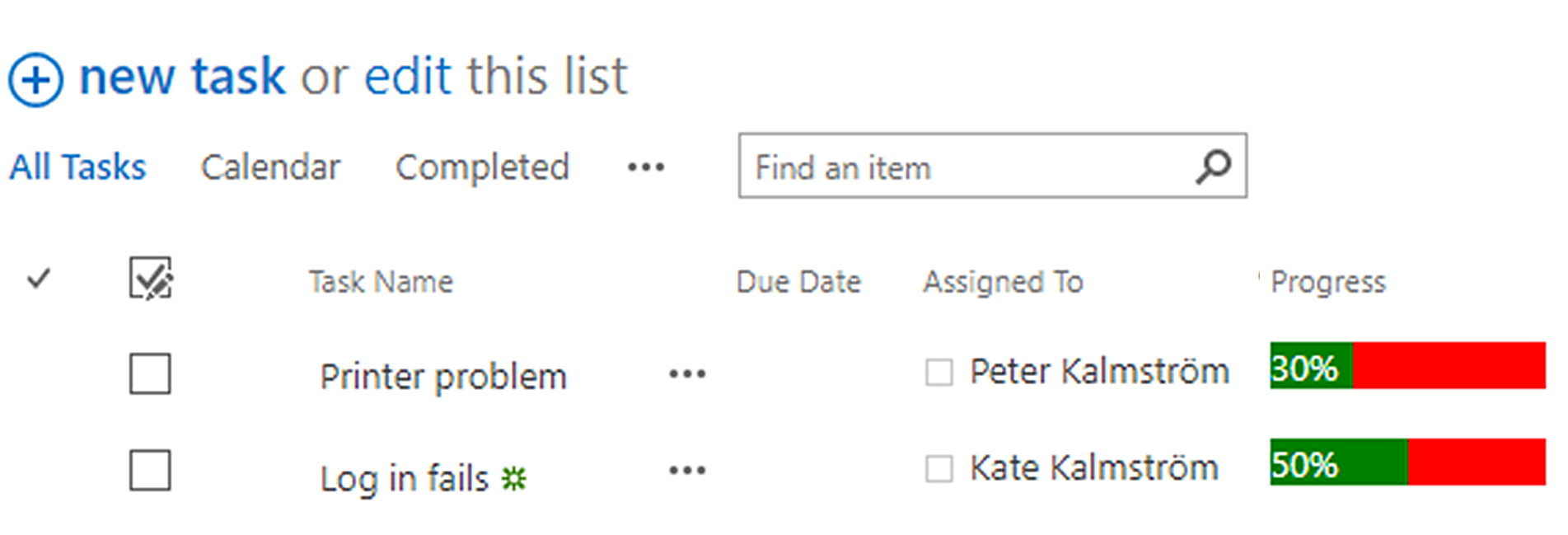This screenshot has height=535, width=1568.
Task: Click the select-all checkmark column header icon
Action: [39, 279]
